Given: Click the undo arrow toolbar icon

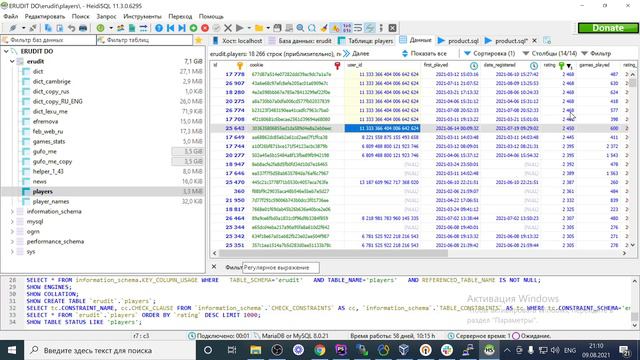Looking at the screenshot, I should click(71, 28).
